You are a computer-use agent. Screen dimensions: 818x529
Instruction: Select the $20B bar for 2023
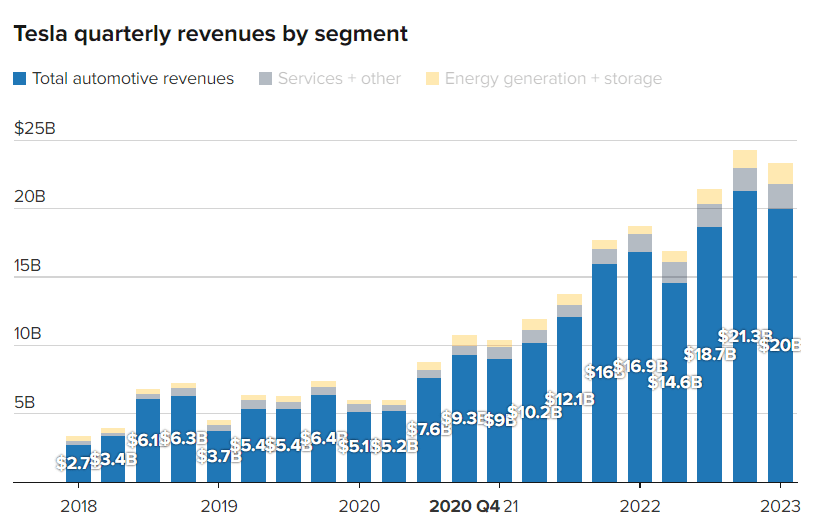coord(780,400)
